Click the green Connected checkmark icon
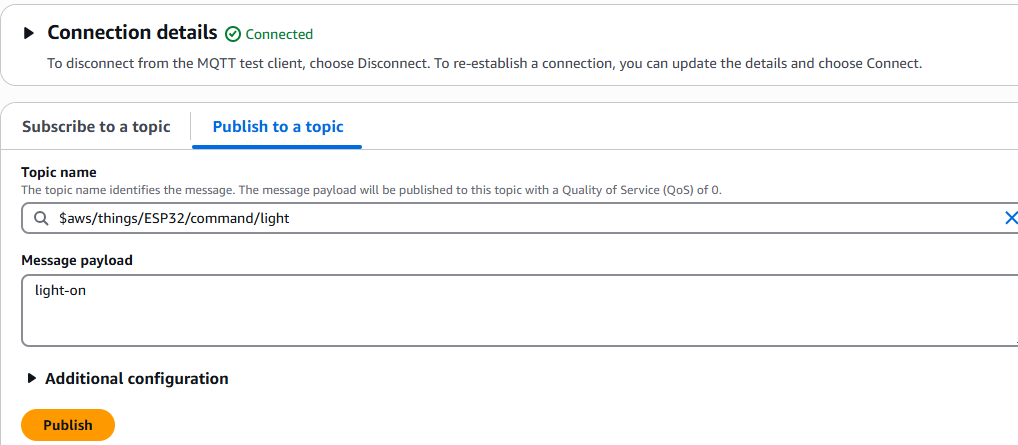This screenshot has height=445, width=1018. coord(232,34)
